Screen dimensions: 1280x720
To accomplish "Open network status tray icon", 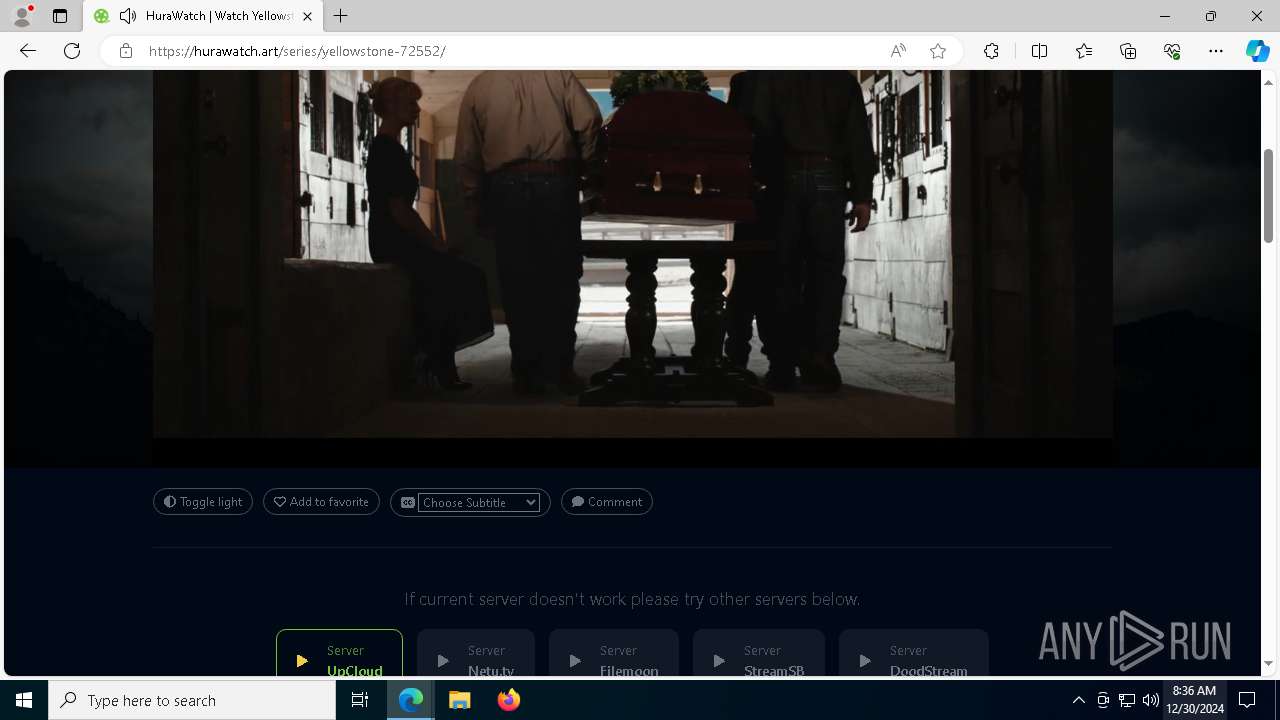I will [1127, 700].
